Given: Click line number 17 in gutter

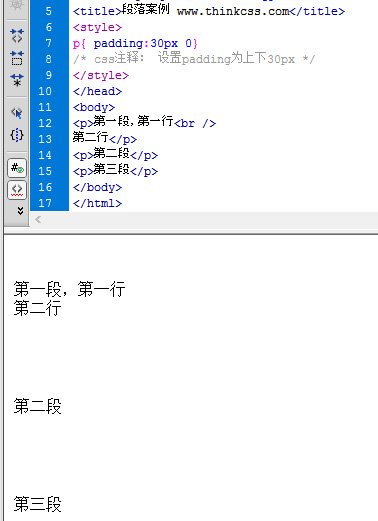Looking at the screenshot, I should coord(45,203).
